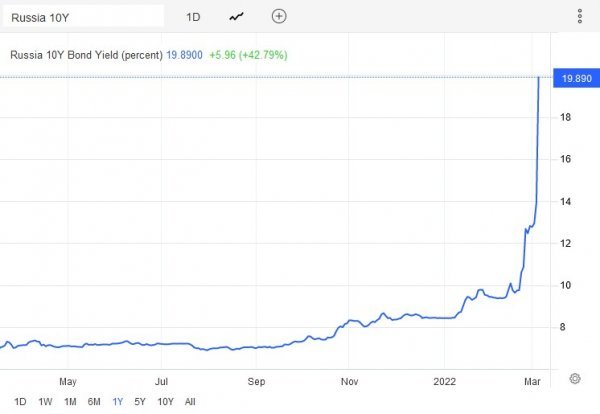Open the three-dot options menu
600x414 pixels.
click(x=580, y=16)
